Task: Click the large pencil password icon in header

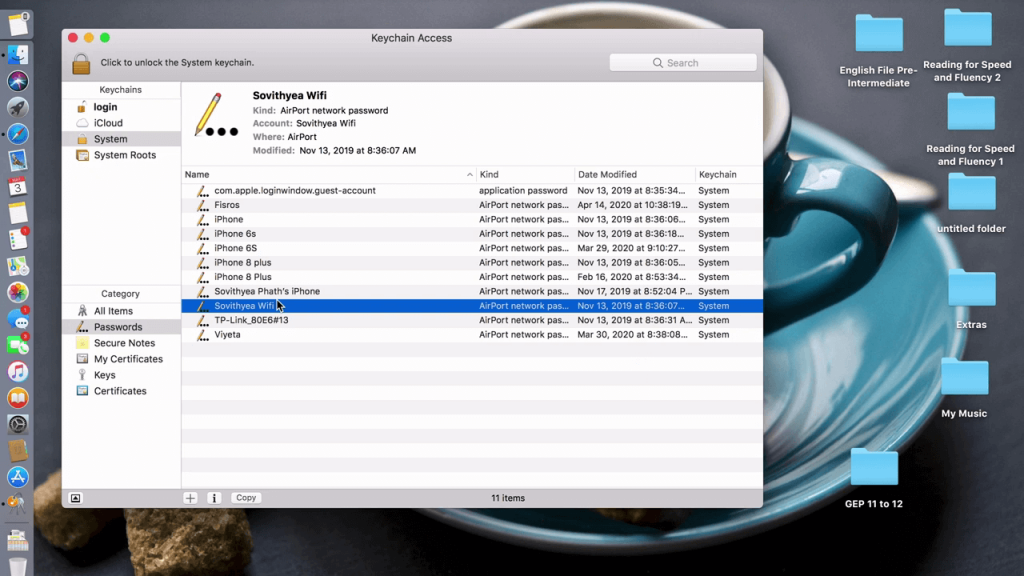Action: (216, 115)
